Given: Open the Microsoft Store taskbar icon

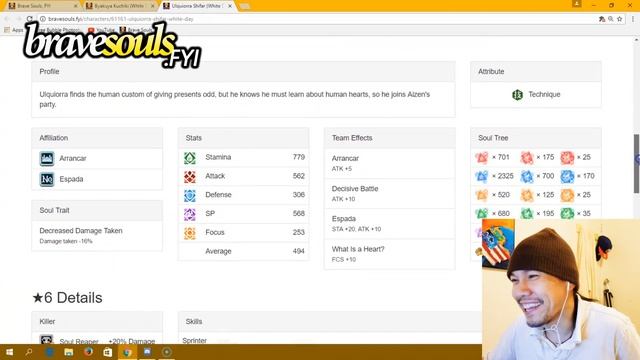Looking at the screenshot, I should (x=108, y=352).
